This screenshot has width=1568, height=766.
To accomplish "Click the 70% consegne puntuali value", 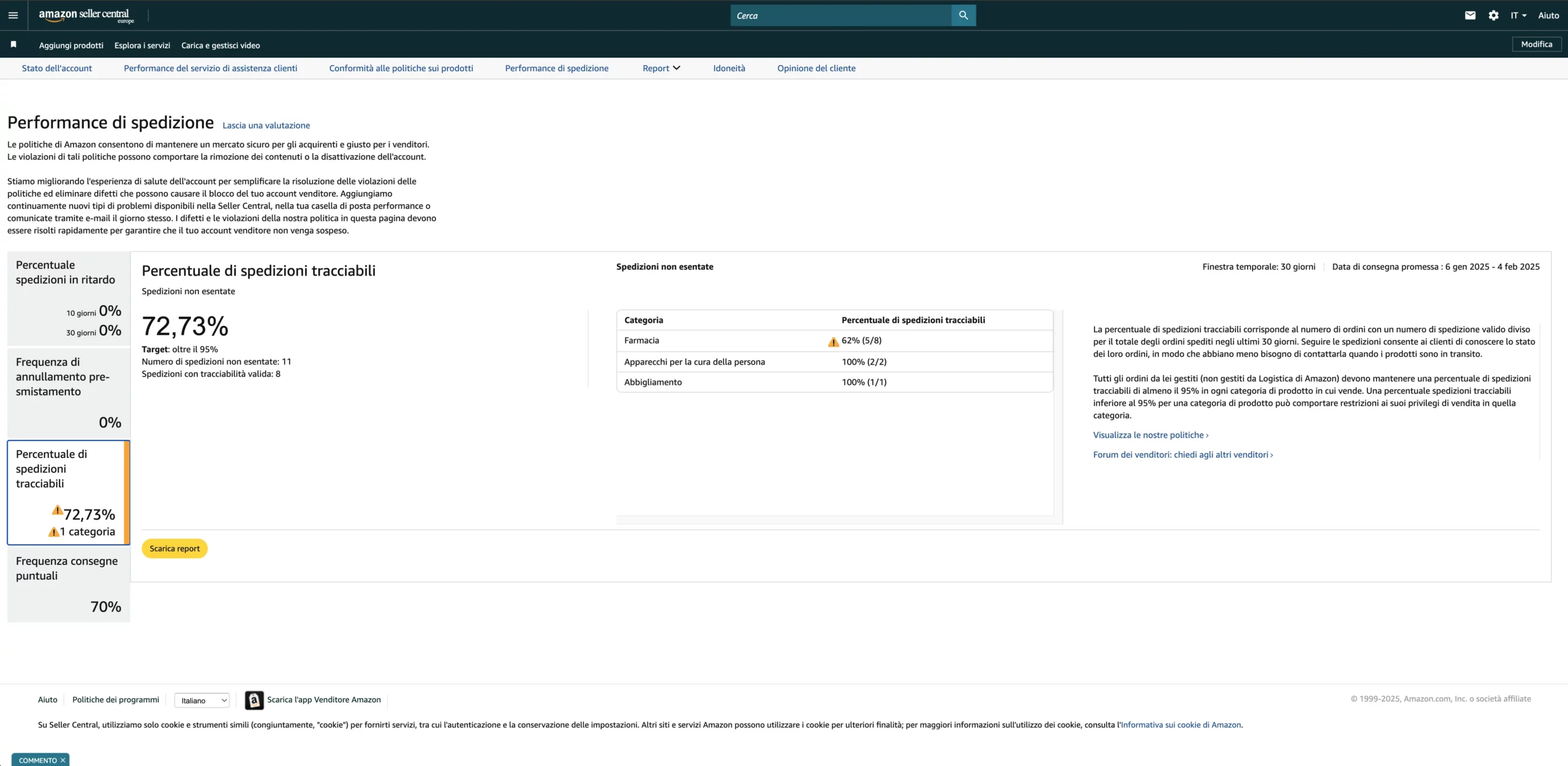I will click(x=105, y=607).
